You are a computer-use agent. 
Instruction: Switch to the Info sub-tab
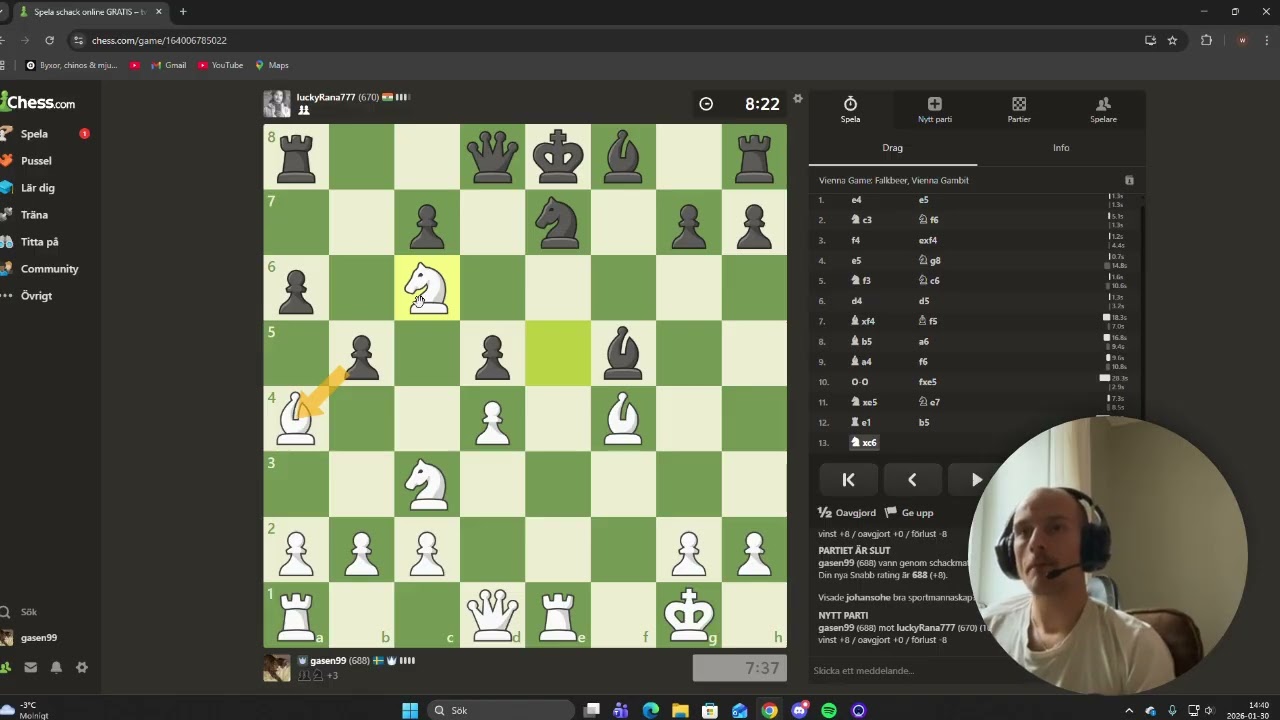coord(1061,148)
